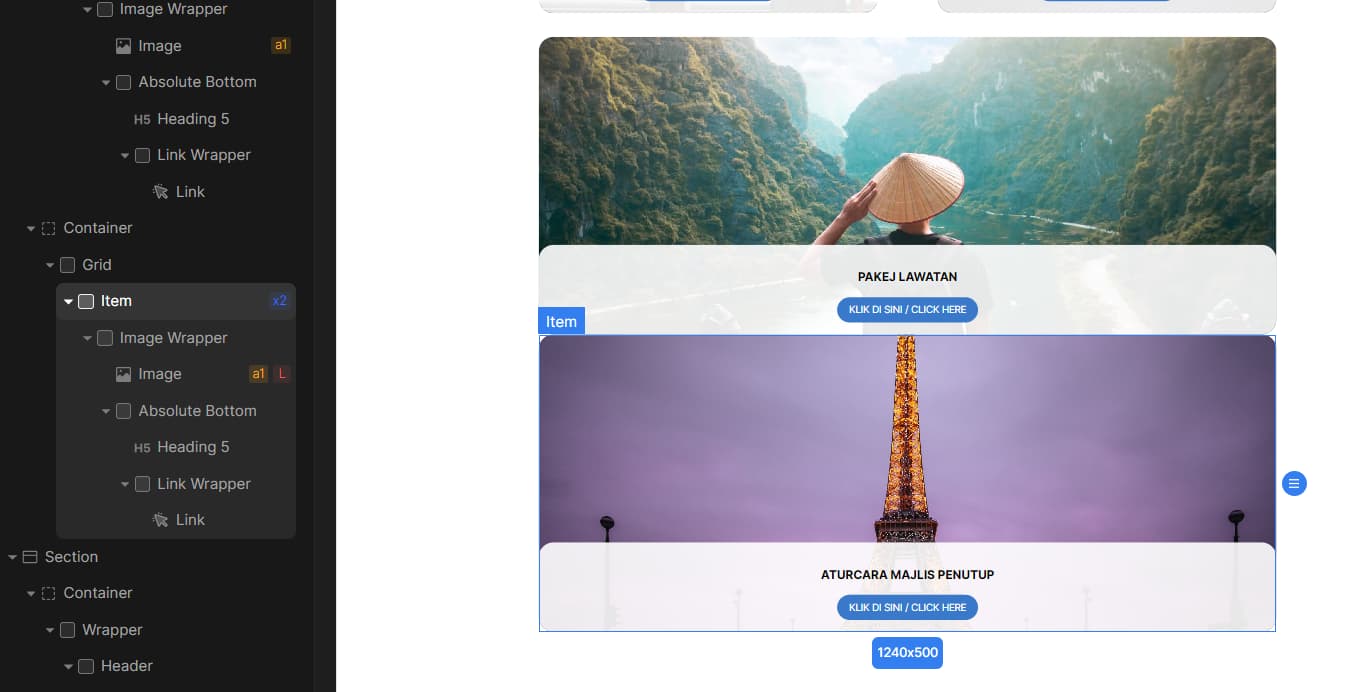Screen dimensions: 1347x692
Task: Click the red L badge on the Image row
Action: pos(282,374)
